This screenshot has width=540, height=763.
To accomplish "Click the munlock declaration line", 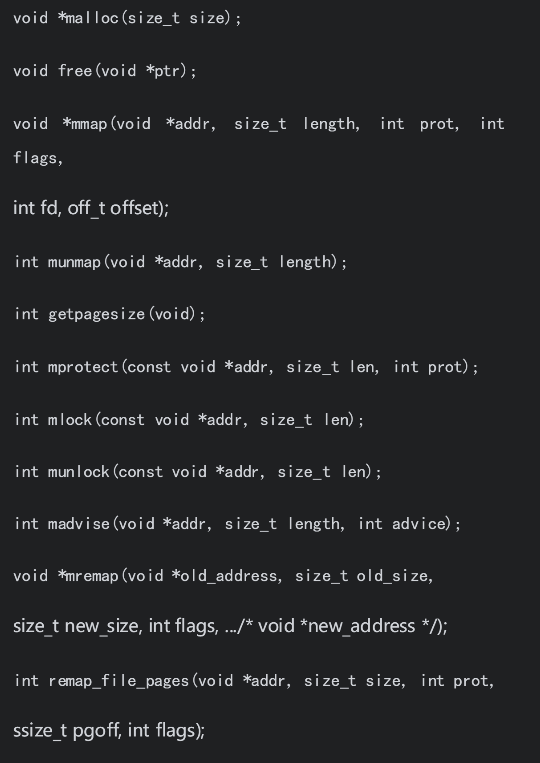I will pyautogui.click(x=198, y=472).
